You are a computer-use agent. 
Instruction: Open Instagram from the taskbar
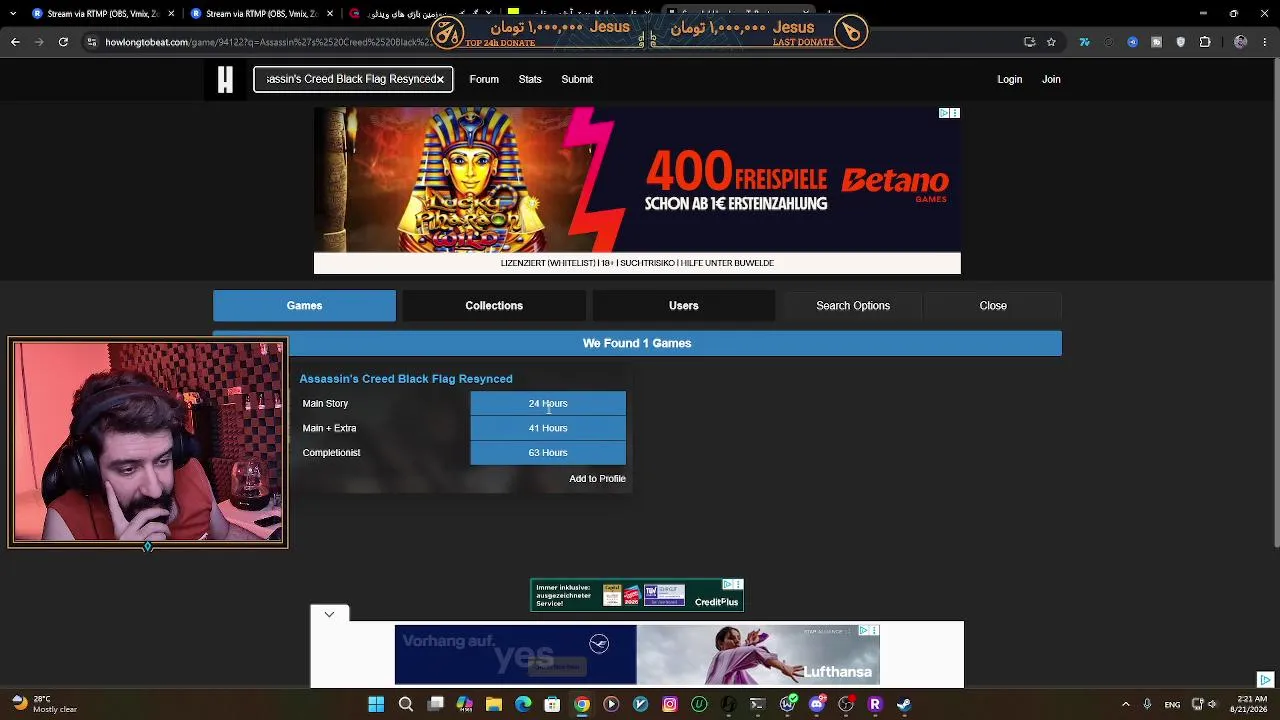(670, 705)
